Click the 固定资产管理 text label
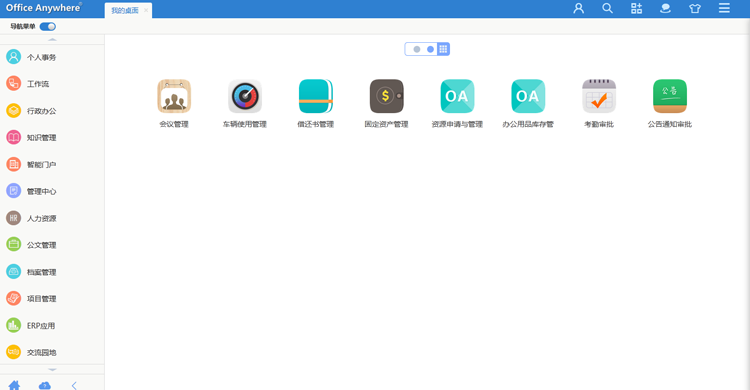Screen dimensions: 750x390 pyautogui.click(x=386, y=124)
